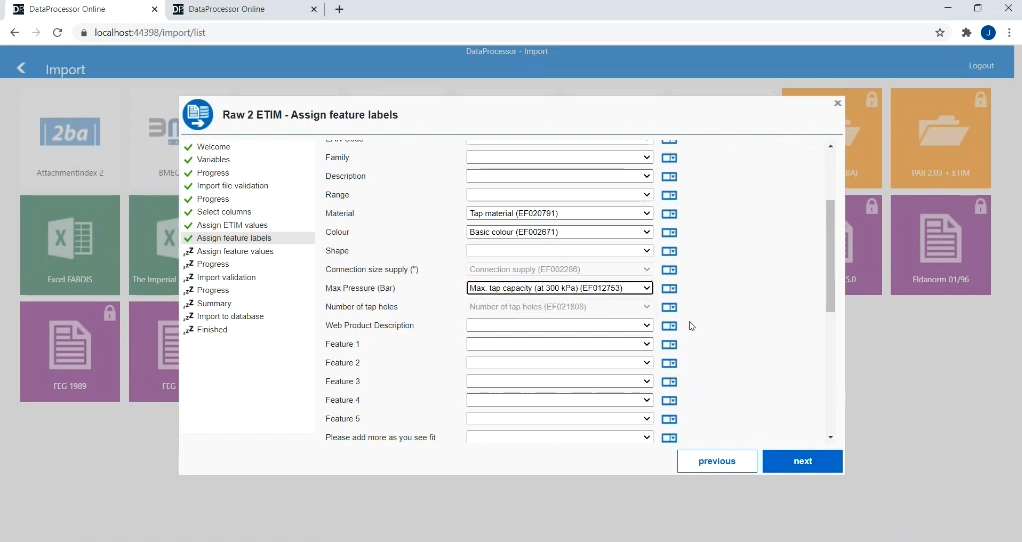Open the AttachmentIndex 2 import tile

click(70, 138)
